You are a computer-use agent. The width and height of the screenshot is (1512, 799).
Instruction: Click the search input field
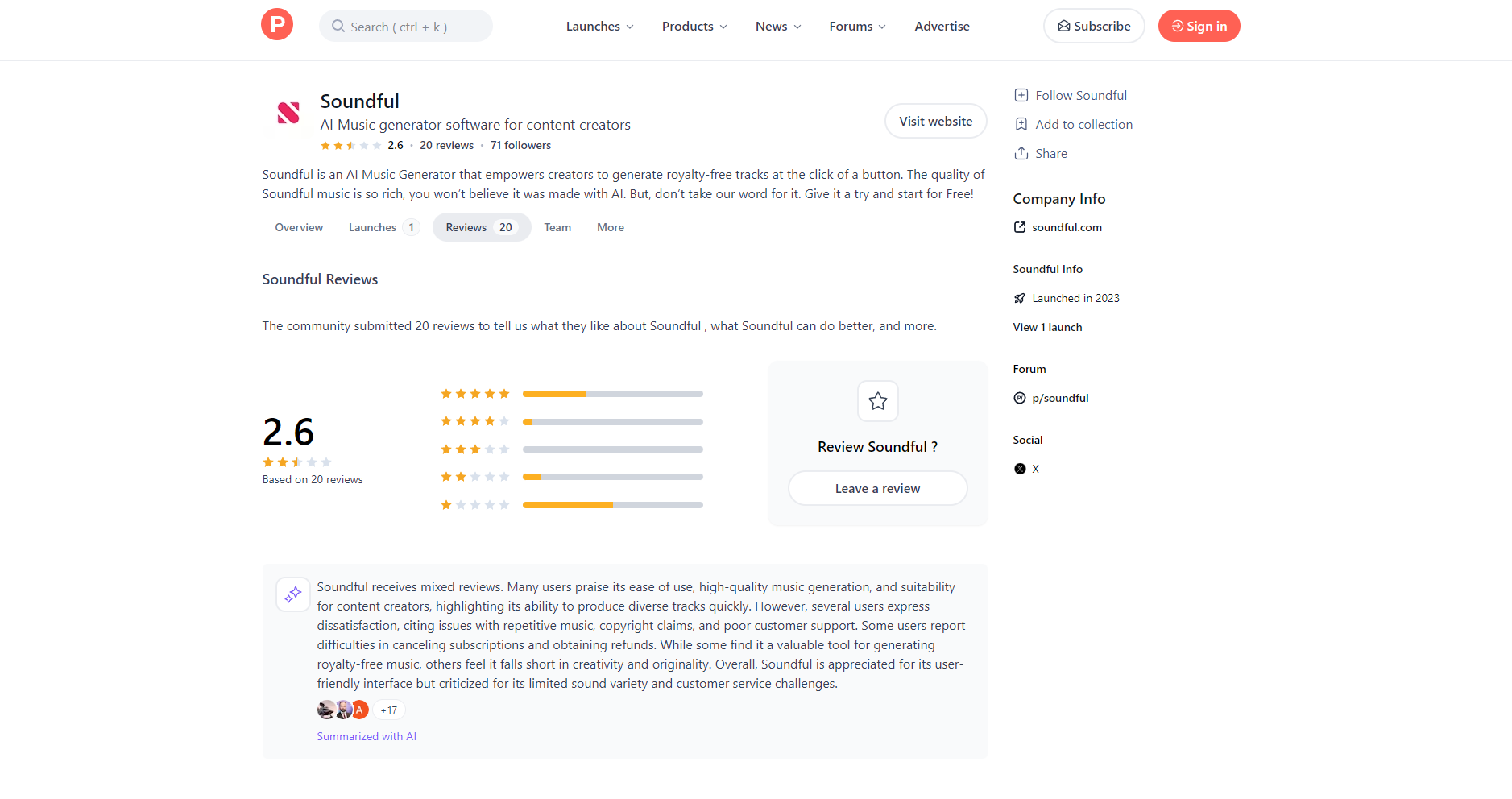[406, 27]
